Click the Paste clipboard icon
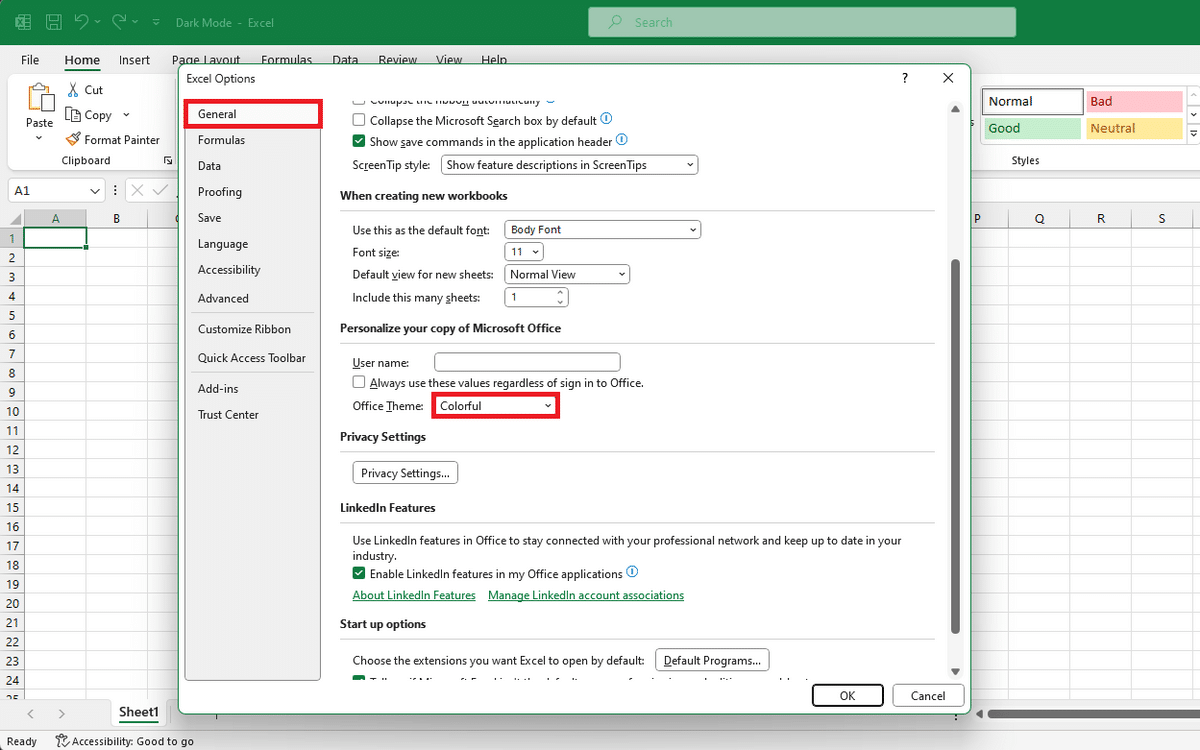This screenshot has height=750, width=1200. pos(40,98)
